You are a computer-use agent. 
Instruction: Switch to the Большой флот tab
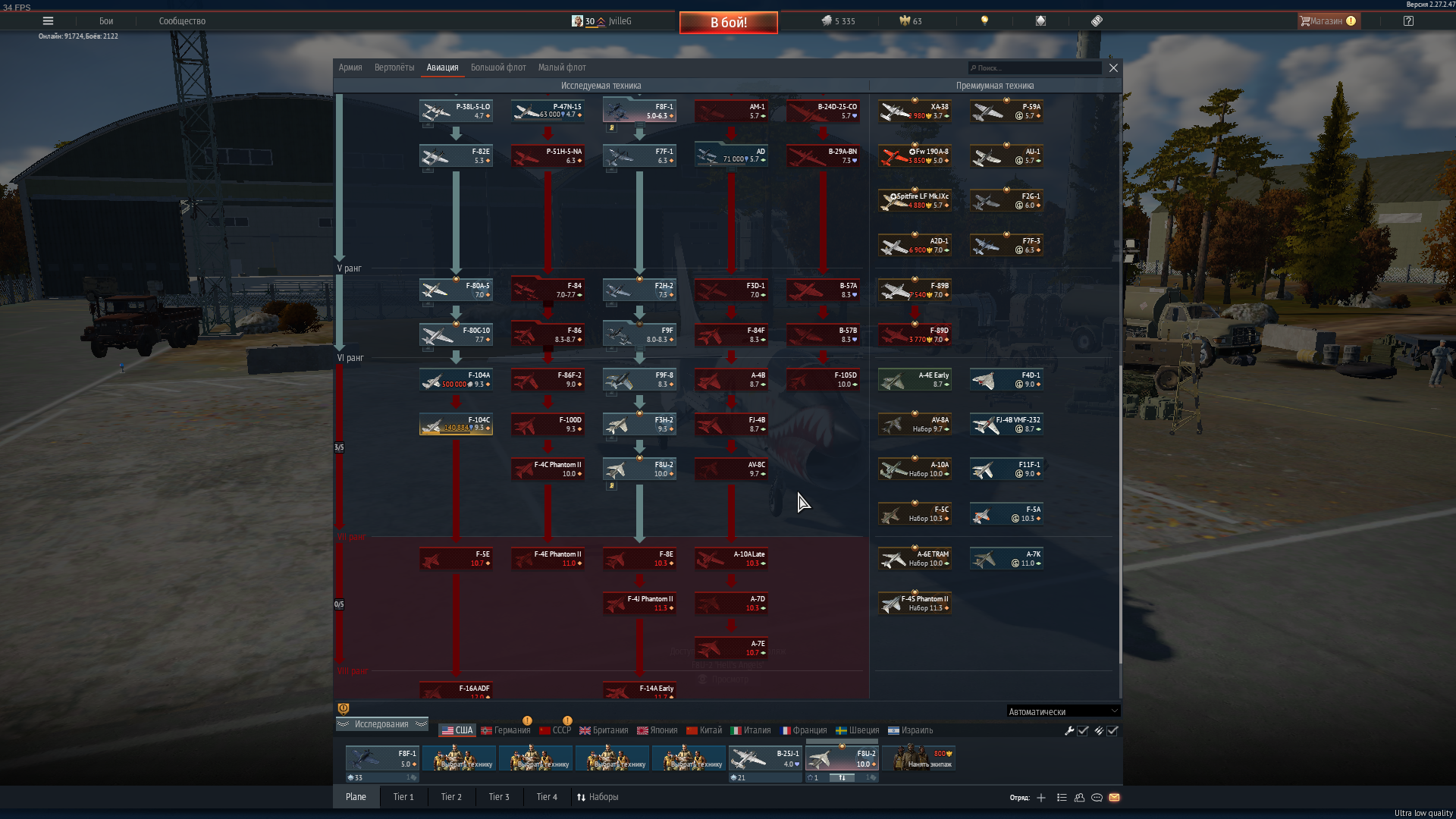(498, 67)
